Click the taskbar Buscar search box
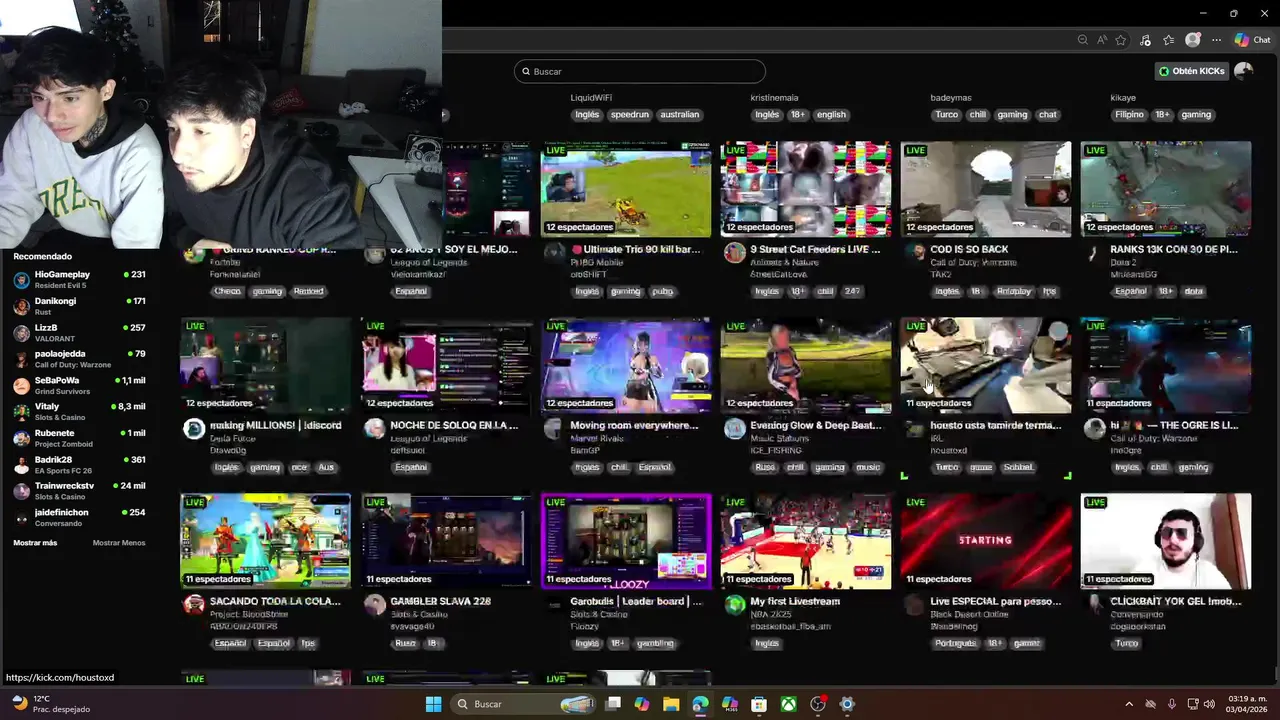 pos(523,704)
